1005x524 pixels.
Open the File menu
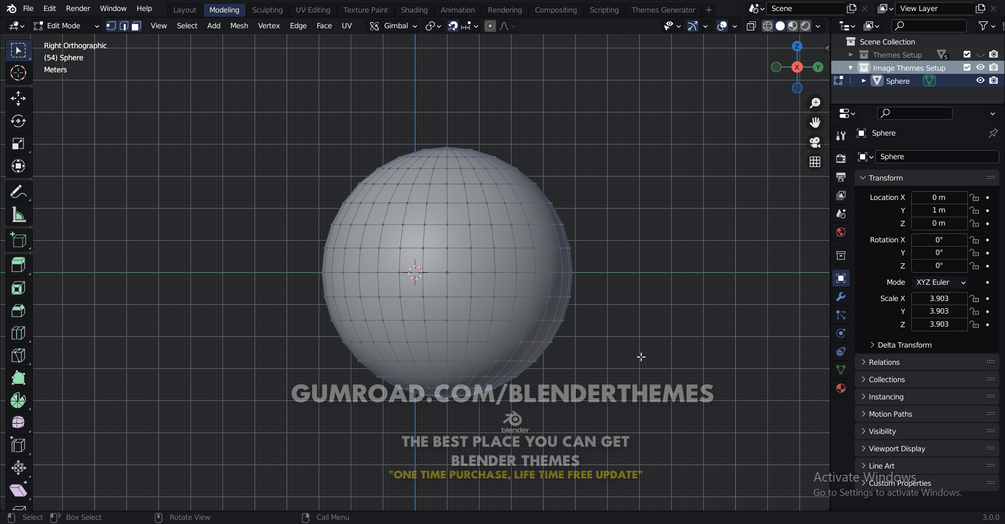[28, 9]
